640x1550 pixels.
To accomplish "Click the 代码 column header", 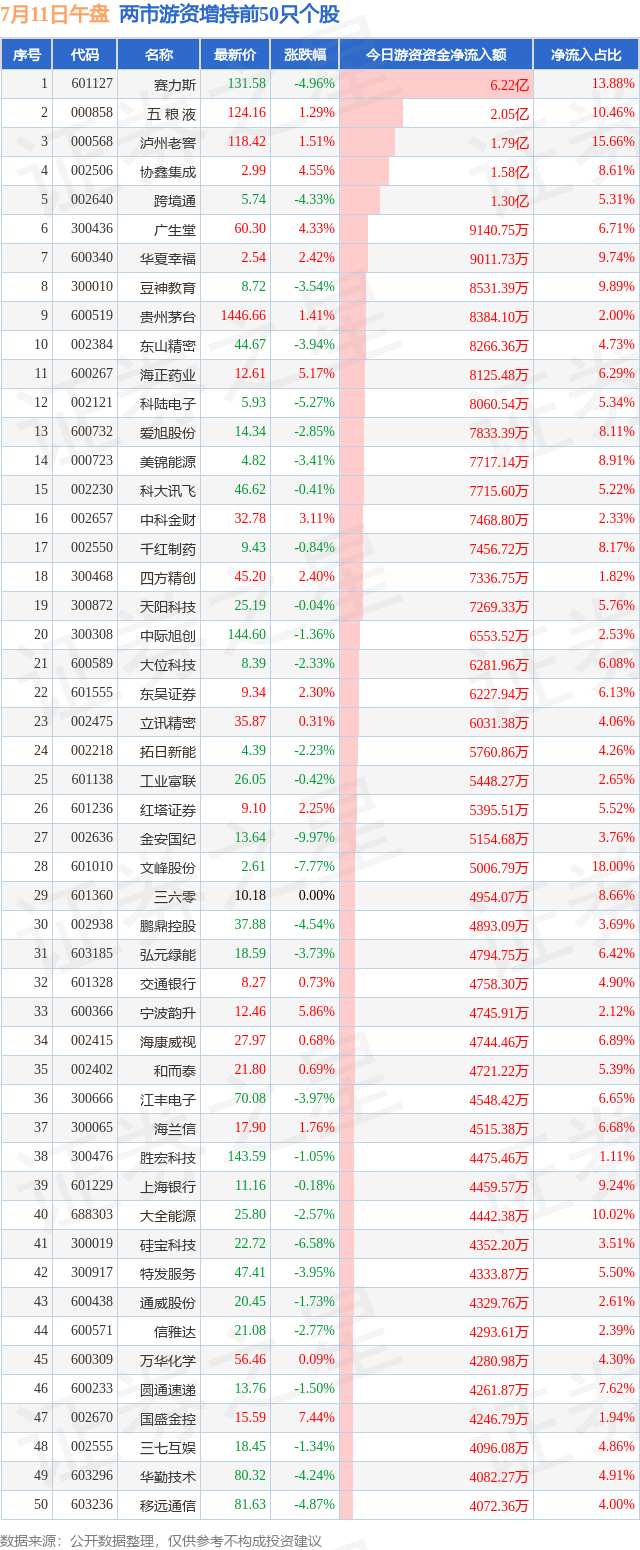I will (85, 55).
